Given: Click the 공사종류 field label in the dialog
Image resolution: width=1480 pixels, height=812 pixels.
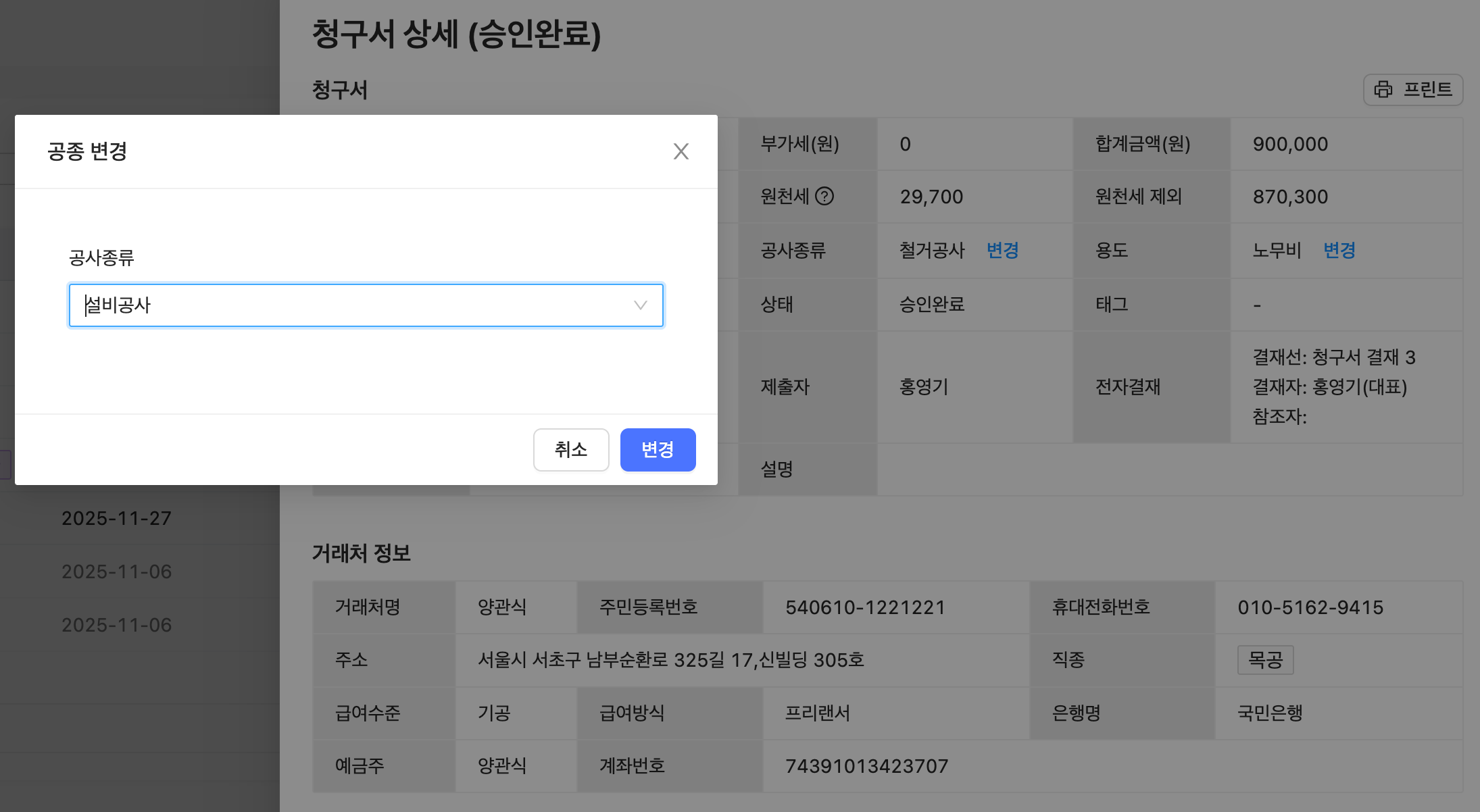Looking at the screenshot, I should coord(101,257).
